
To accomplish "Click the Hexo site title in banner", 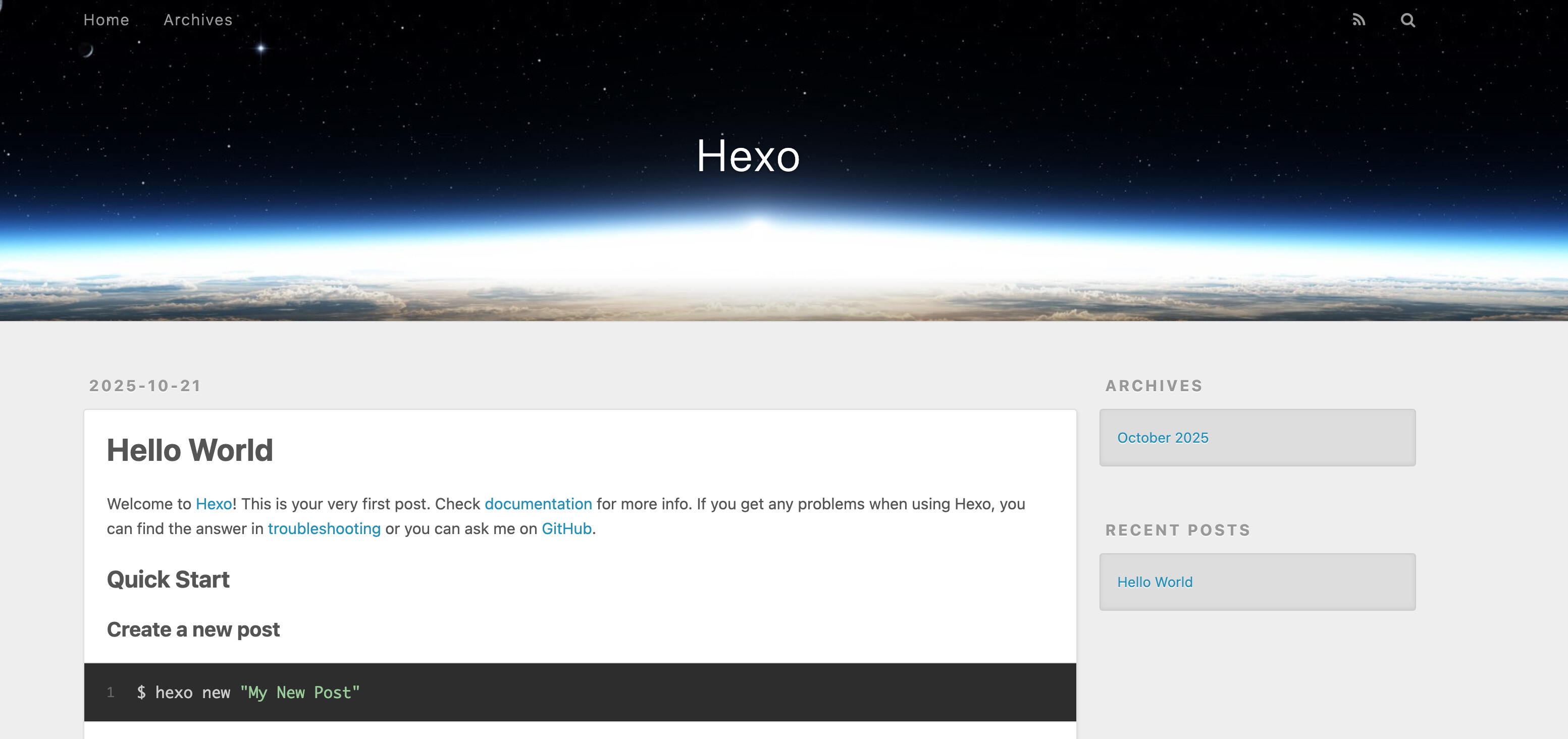I will (748, 156).
